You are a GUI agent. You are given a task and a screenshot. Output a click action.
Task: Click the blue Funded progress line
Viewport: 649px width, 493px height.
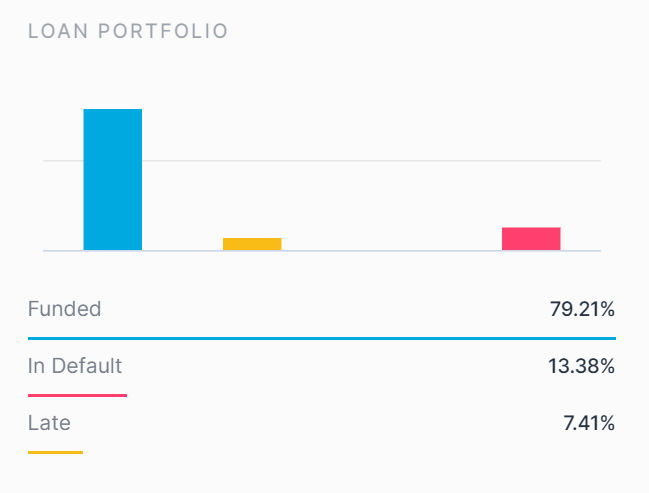point(322,339)
